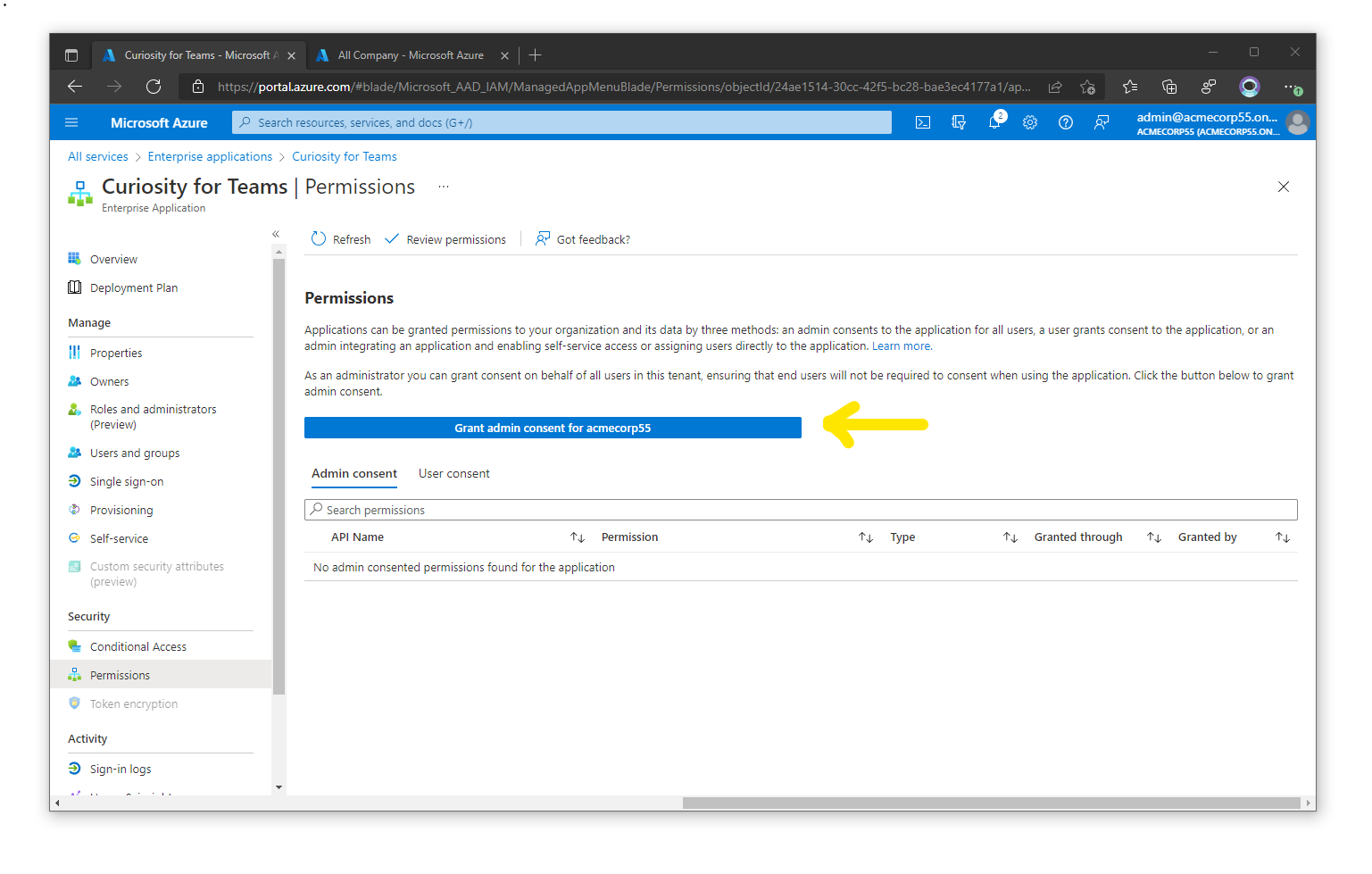Sort by Permission column arrows
This screenshot has height=874, width=1372.
(866, 537)
